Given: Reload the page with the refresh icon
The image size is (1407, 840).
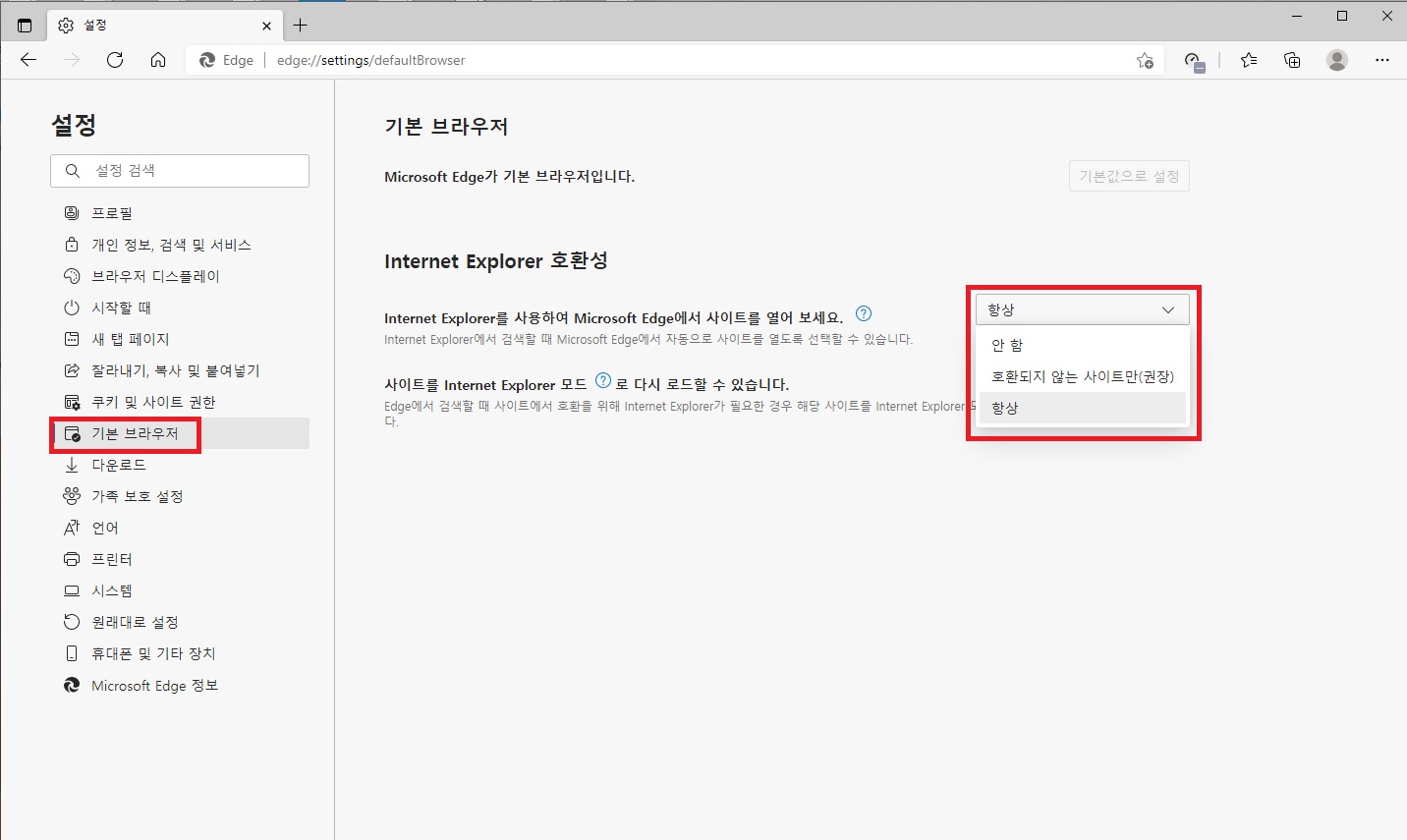Looking at the screenshot, I should (x=115, y=60).
